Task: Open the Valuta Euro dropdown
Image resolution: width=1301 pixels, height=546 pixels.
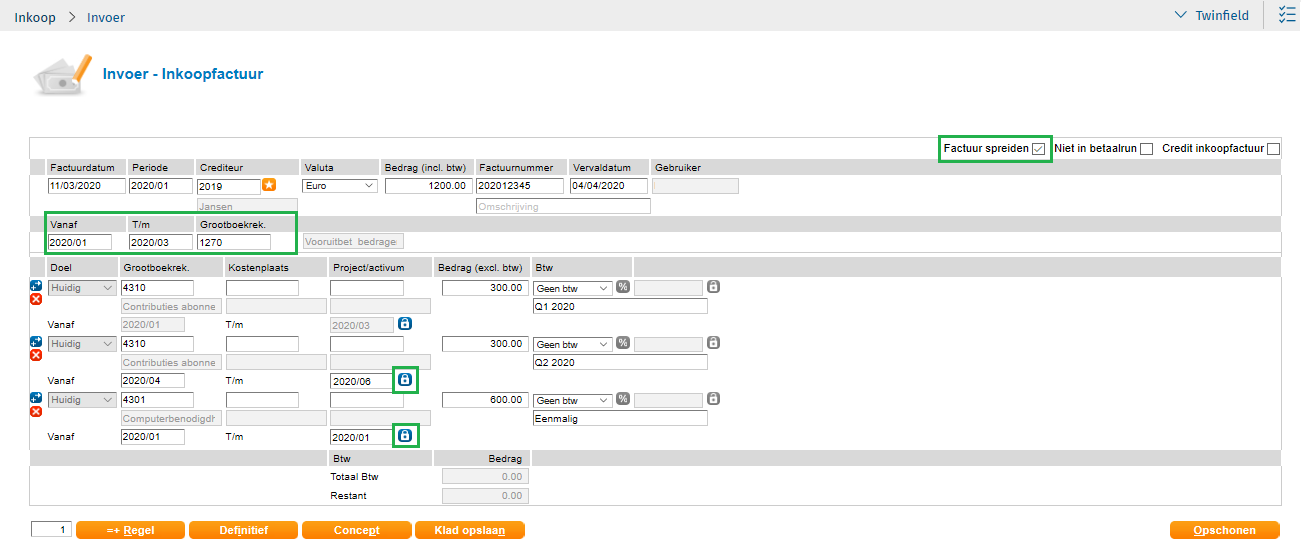Action: click(339, 186)
